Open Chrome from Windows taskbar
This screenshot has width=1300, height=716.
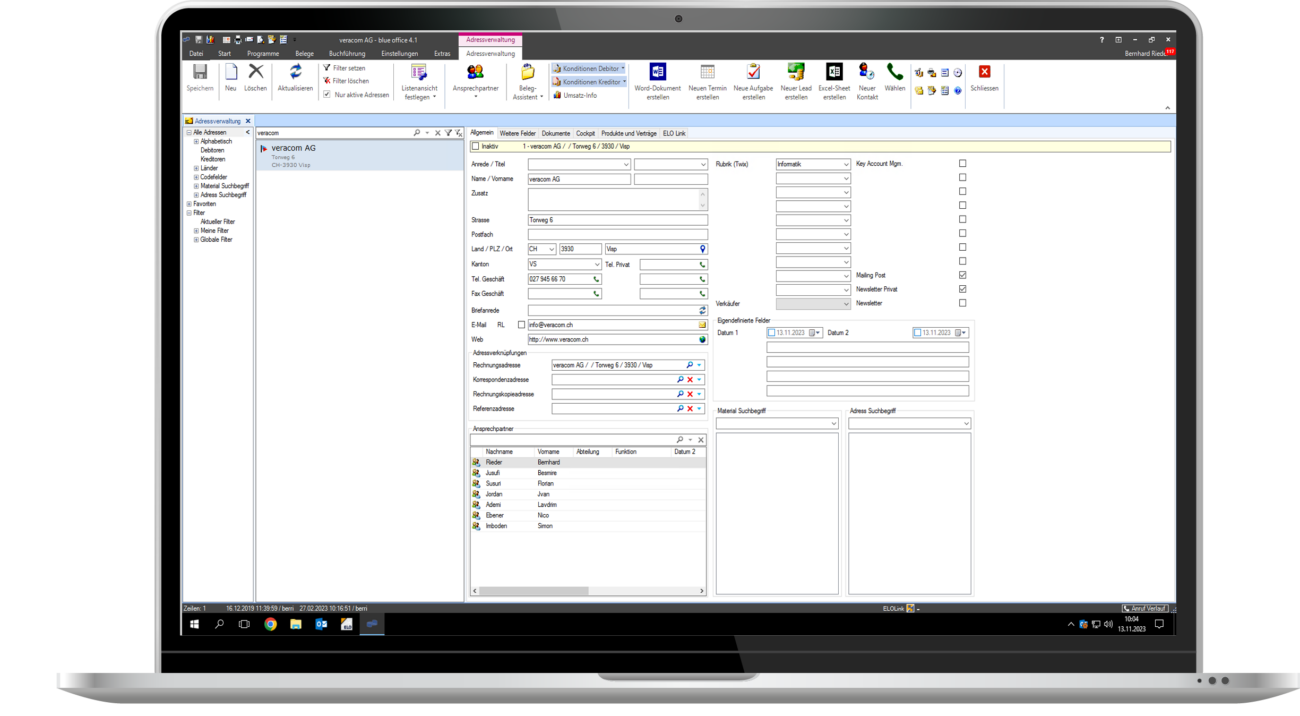click(x=270, y=624)
